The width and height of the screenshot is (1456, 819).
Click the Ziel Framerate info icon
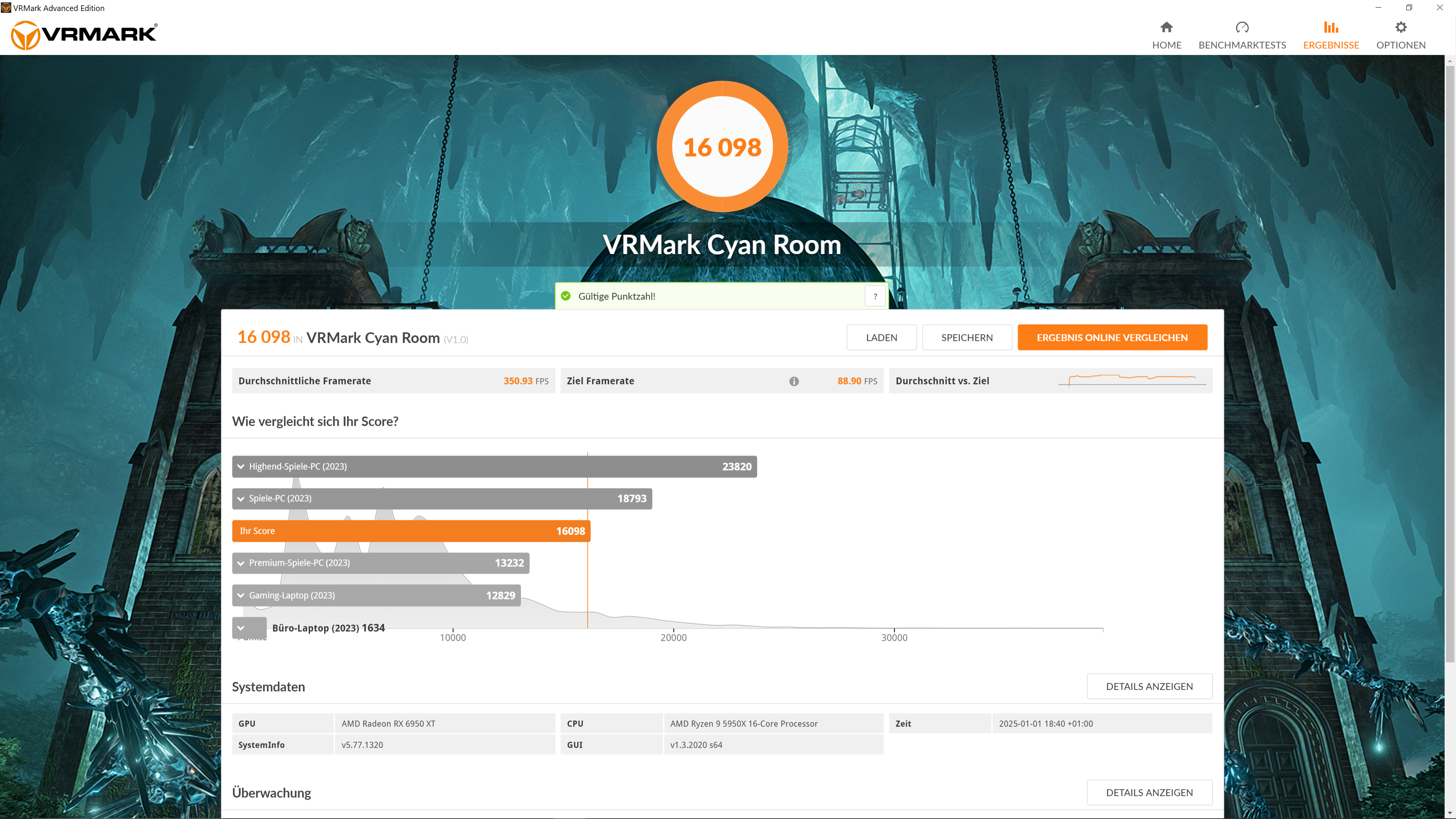pos(794,381)
